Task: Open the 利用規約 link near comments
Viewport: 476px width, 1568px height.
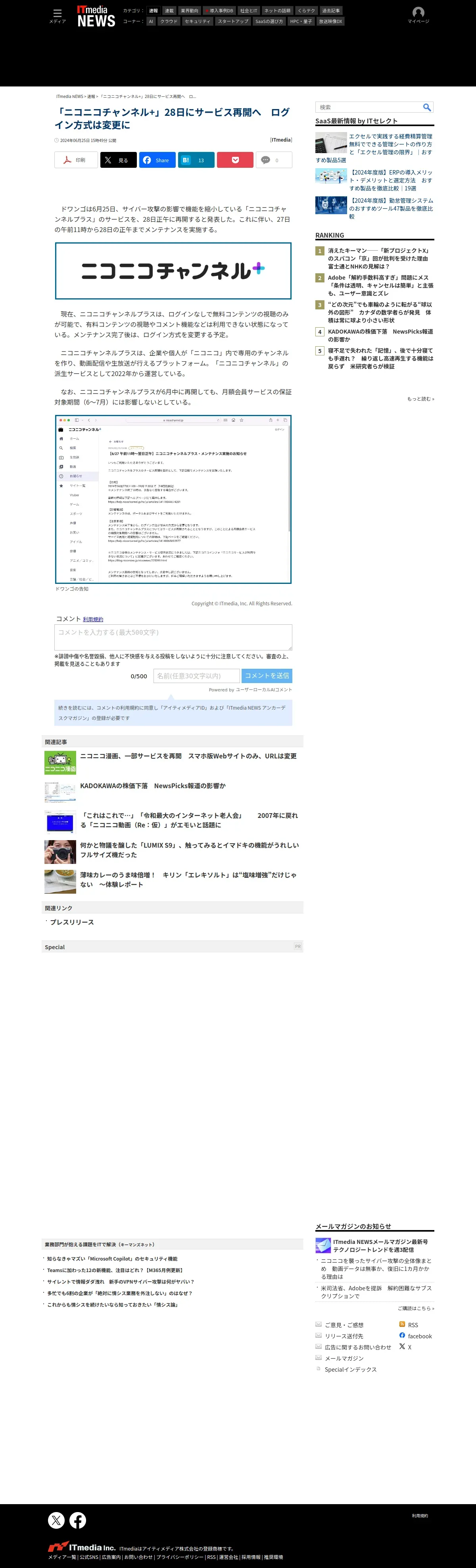Action: pyautogui.click(x=93, y=620)
